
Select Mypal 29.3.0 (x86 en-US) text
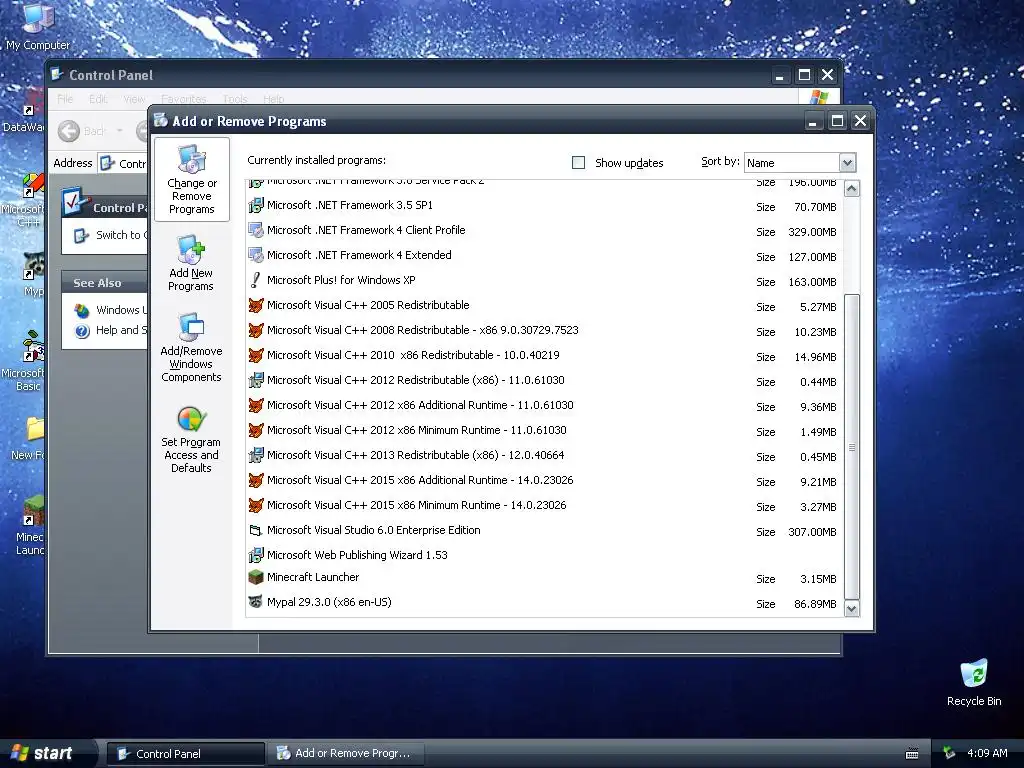pyautogui.click(x=329, y=602)
